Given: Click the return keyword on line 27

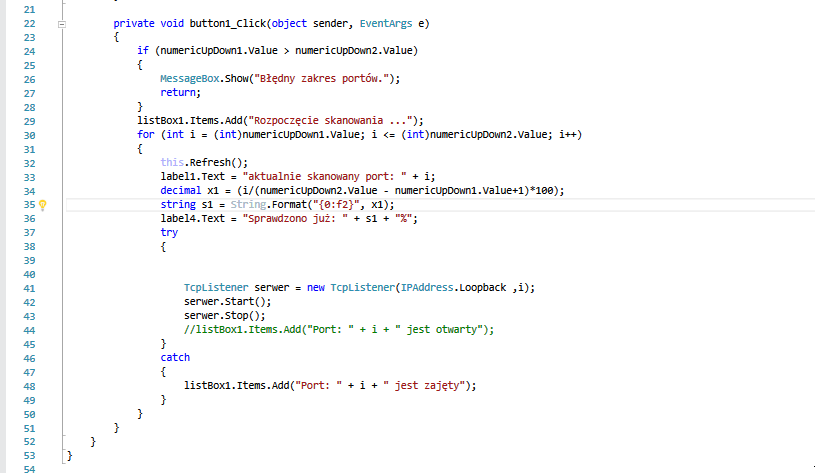Looking at the screenshot, I should point(178,93).
